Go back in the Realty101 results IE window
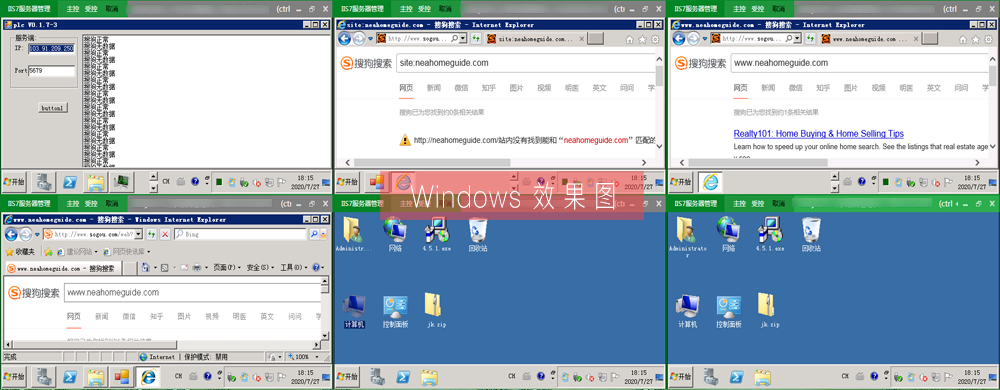1000x390 pixels. point(679,39)
